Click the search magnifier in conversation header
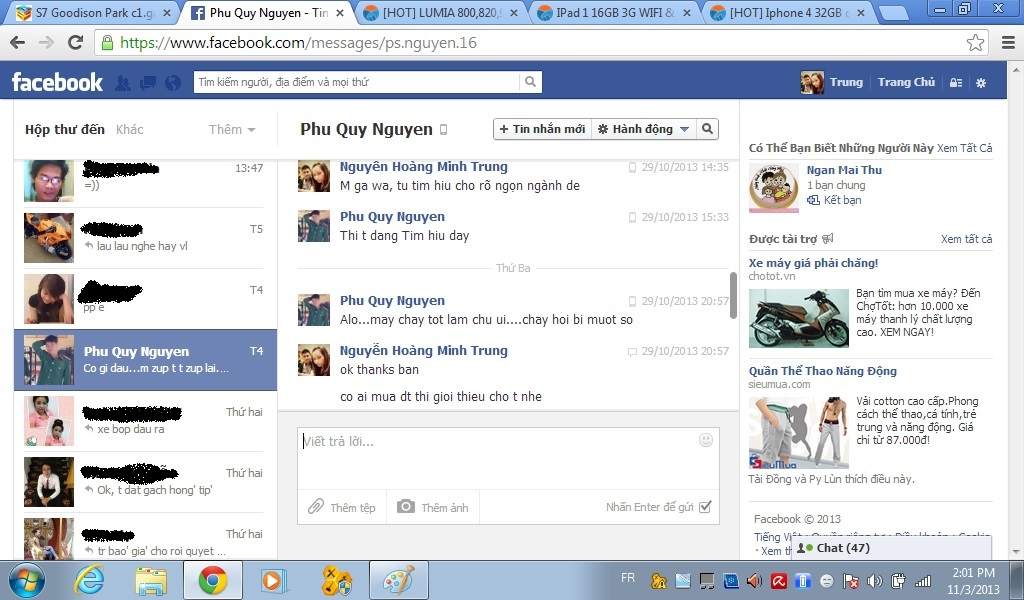1024x600 pixels. point(707,129)
